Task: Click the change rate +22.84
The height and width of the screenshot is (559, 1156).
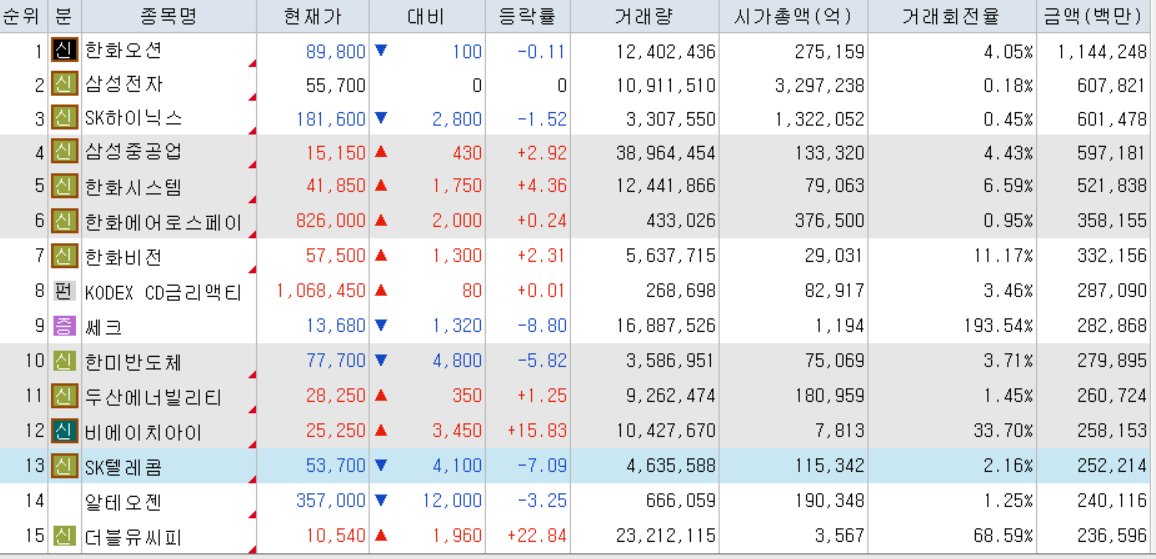Action: 537,537
